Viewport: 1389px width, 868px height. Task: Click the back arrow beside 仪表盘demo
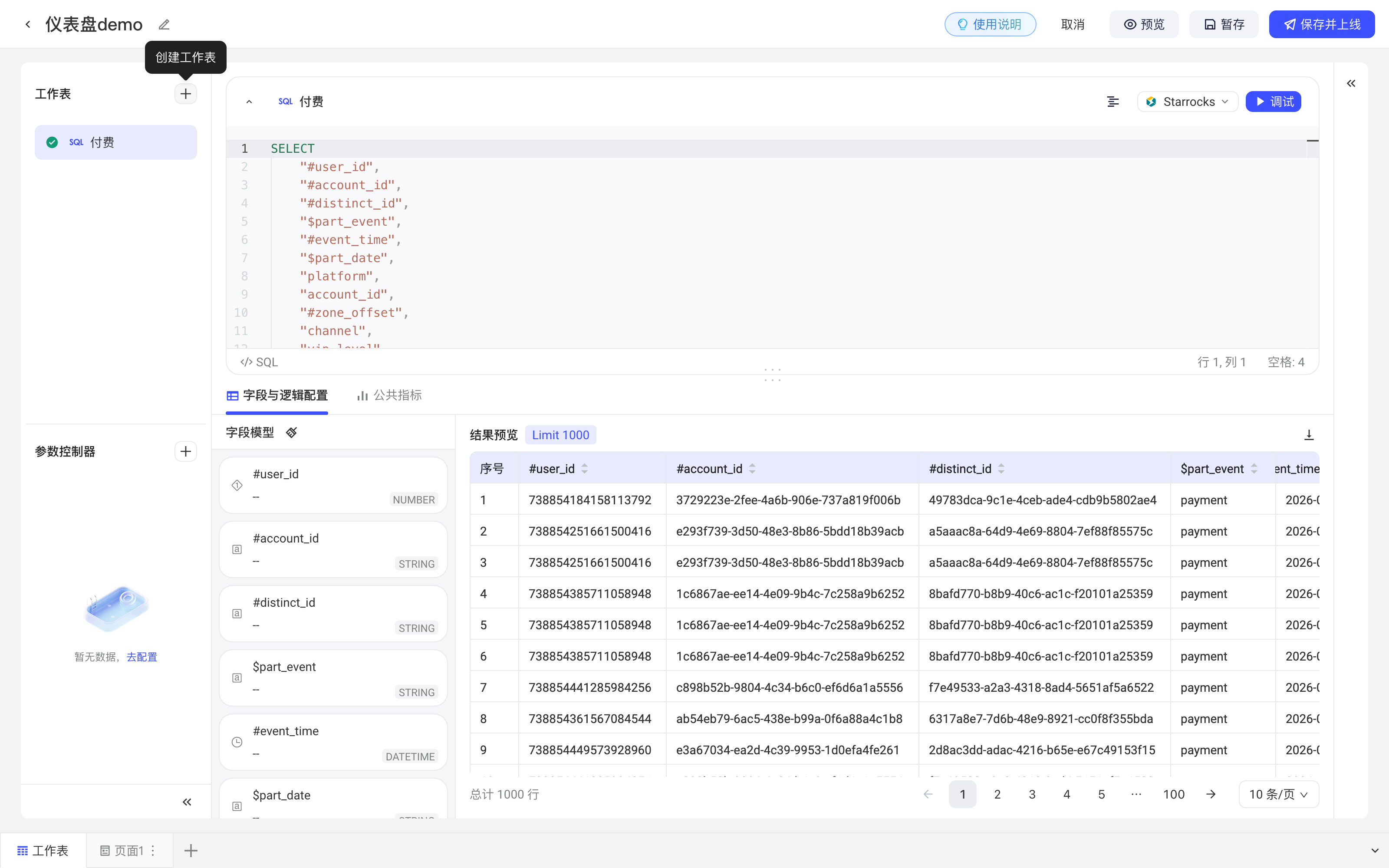pos(28,24)
